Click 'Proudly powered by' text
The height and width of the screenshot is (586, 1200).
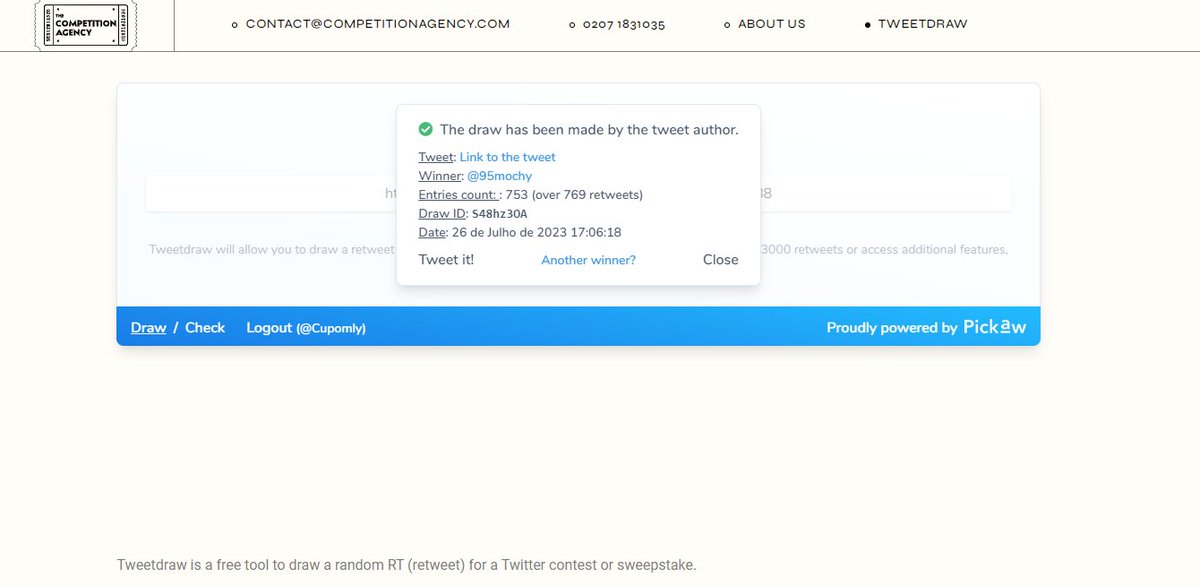pos(892,328)
